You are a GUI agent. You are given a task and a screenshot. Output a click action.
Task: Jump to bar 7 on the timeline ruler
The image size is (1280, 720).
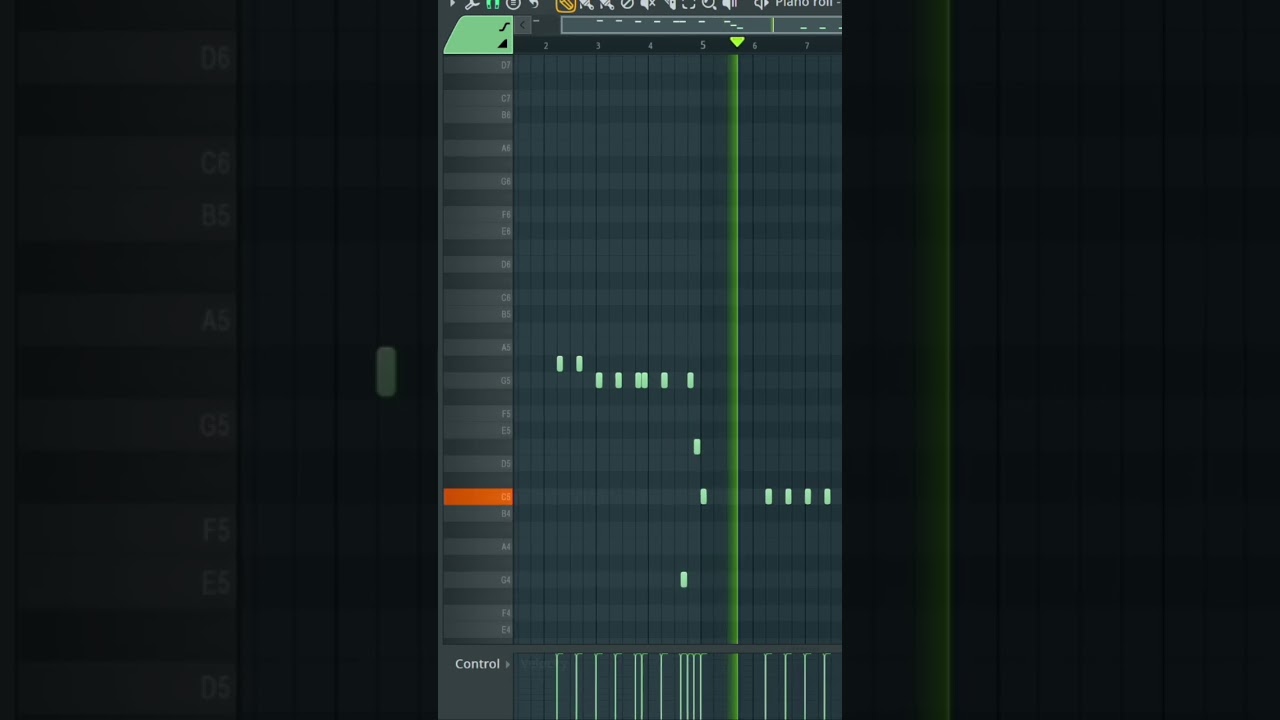pyautogui.click(x=807, y=46)
